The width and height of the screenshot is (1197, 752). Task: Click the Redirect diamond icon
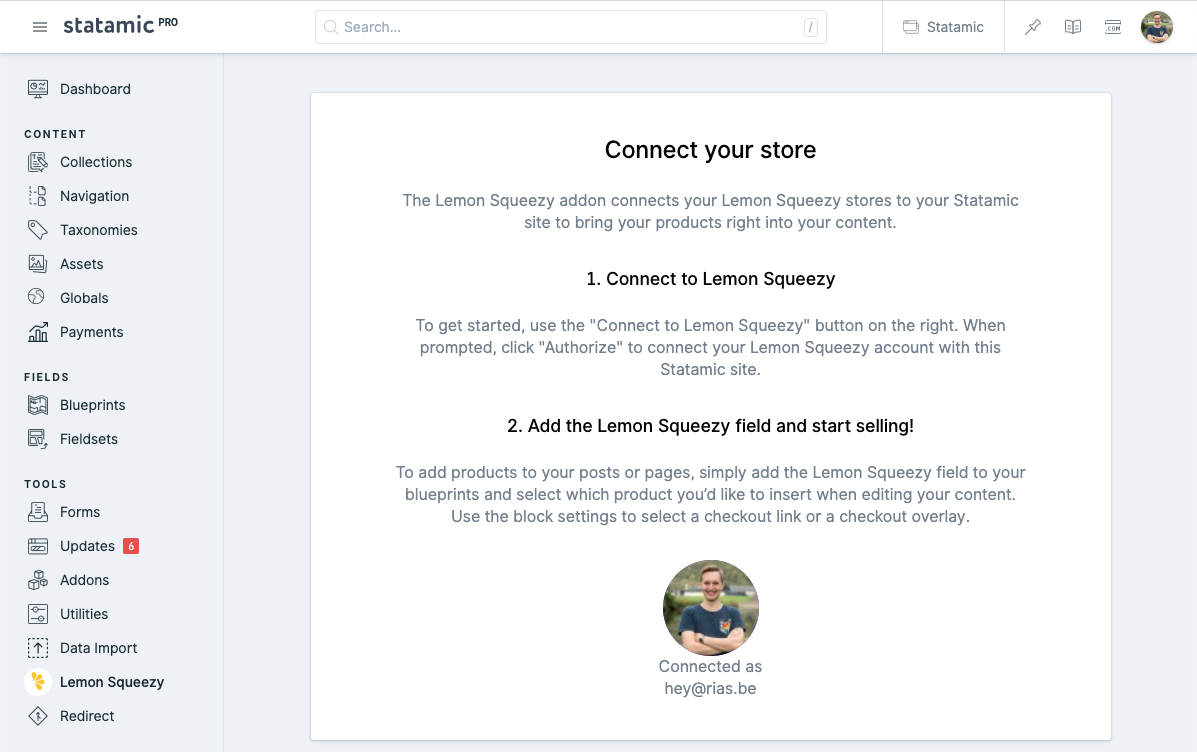click(37, 716)
